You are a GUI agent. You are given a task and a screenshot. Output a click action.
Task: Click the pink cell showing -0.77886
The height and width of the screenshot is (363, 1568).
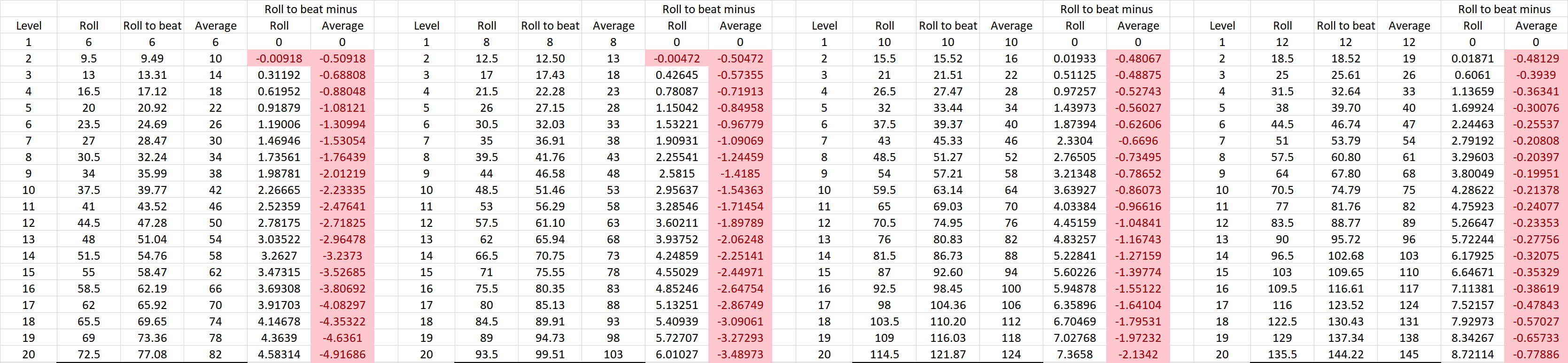1536,354
